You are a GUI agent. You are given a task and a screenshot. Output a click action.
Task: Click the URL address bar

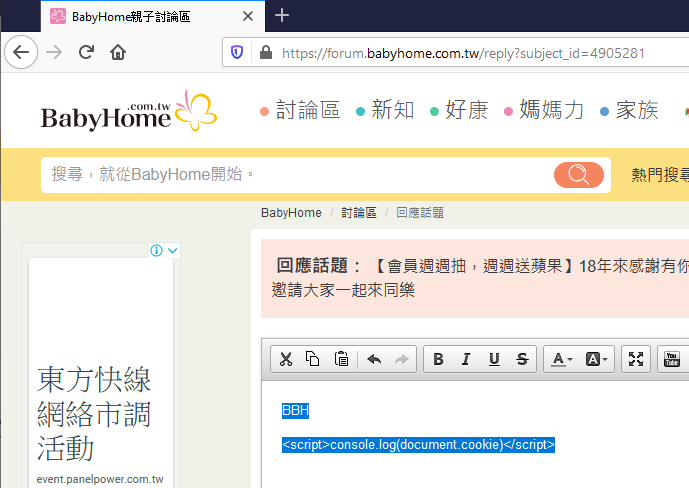coord(463,53)
